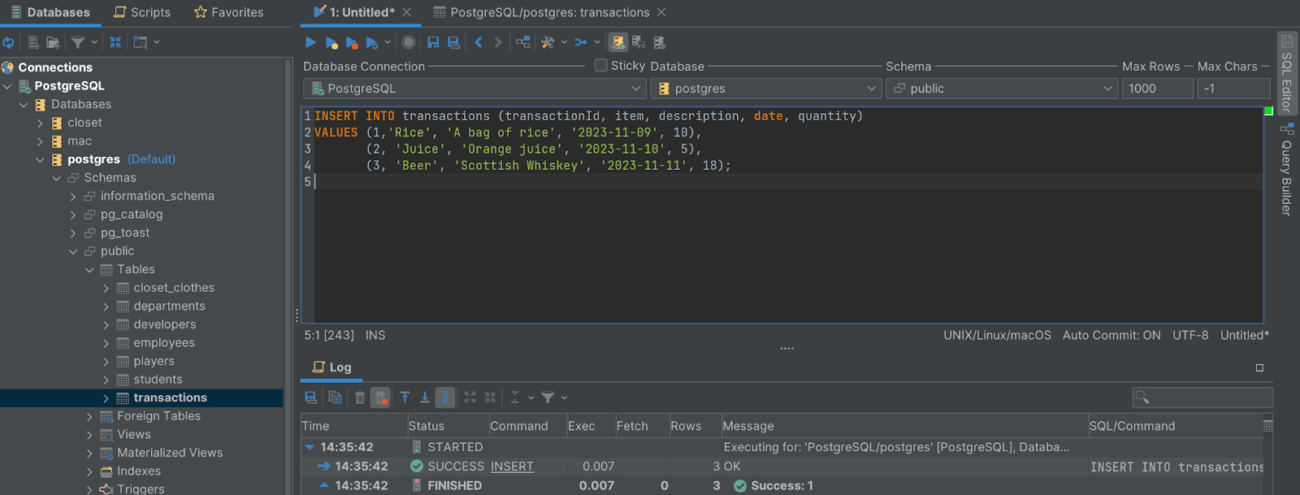Run the SQL with the Execute button
This screenshot has width=1300, height=495.
pyautogui.click(x=311, y=42)
